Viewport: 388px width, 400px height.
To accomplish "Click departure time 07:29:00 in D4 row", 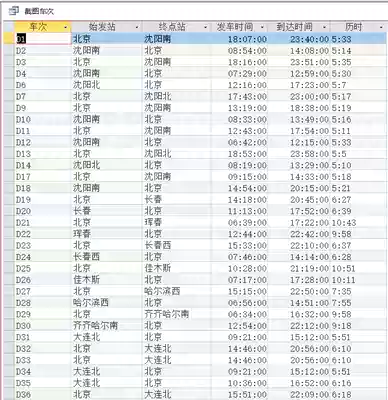I will [247, 74].
